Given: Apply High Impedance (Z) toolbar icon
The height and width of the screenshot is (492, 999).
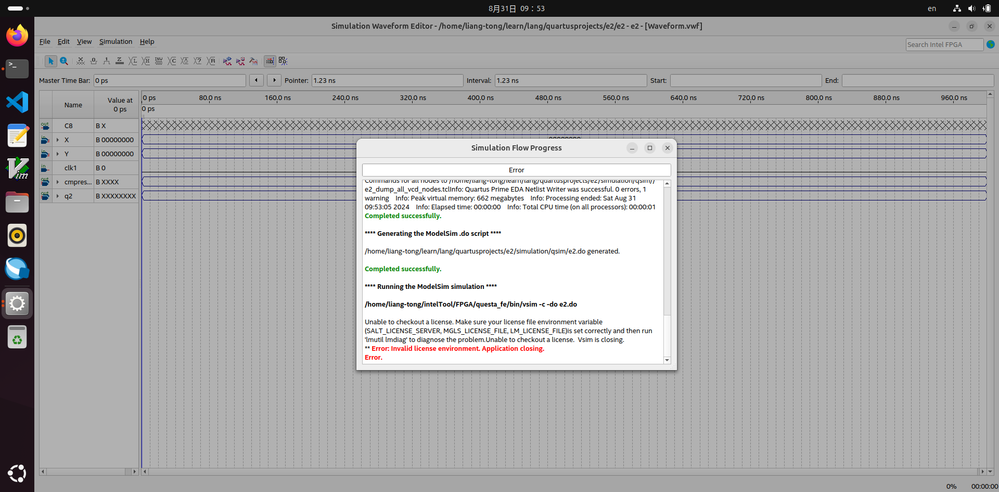Looking at the screenshot, I should click(x=120, y=61).
